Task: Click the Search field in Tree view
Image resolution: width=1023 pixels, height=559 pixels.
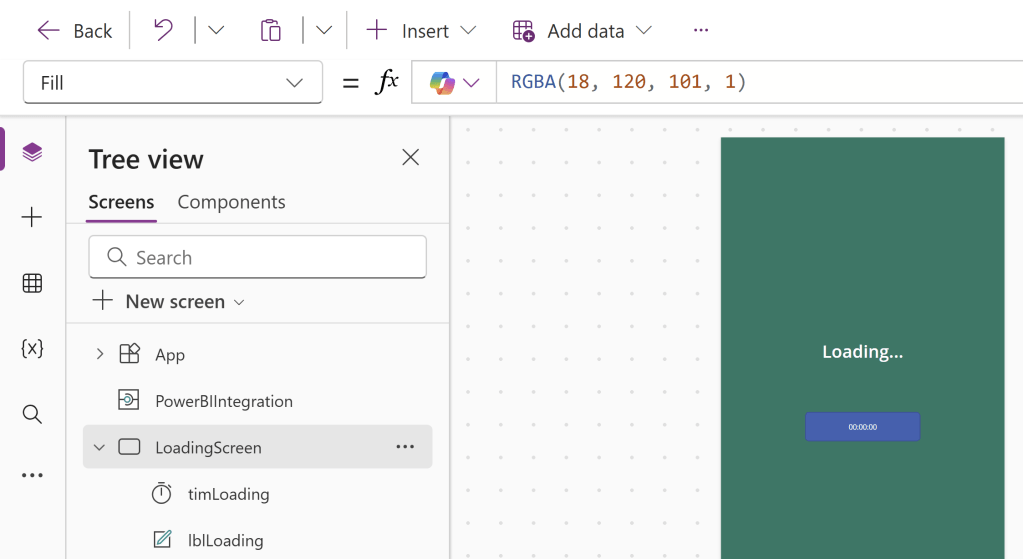Action: (258, 257)
